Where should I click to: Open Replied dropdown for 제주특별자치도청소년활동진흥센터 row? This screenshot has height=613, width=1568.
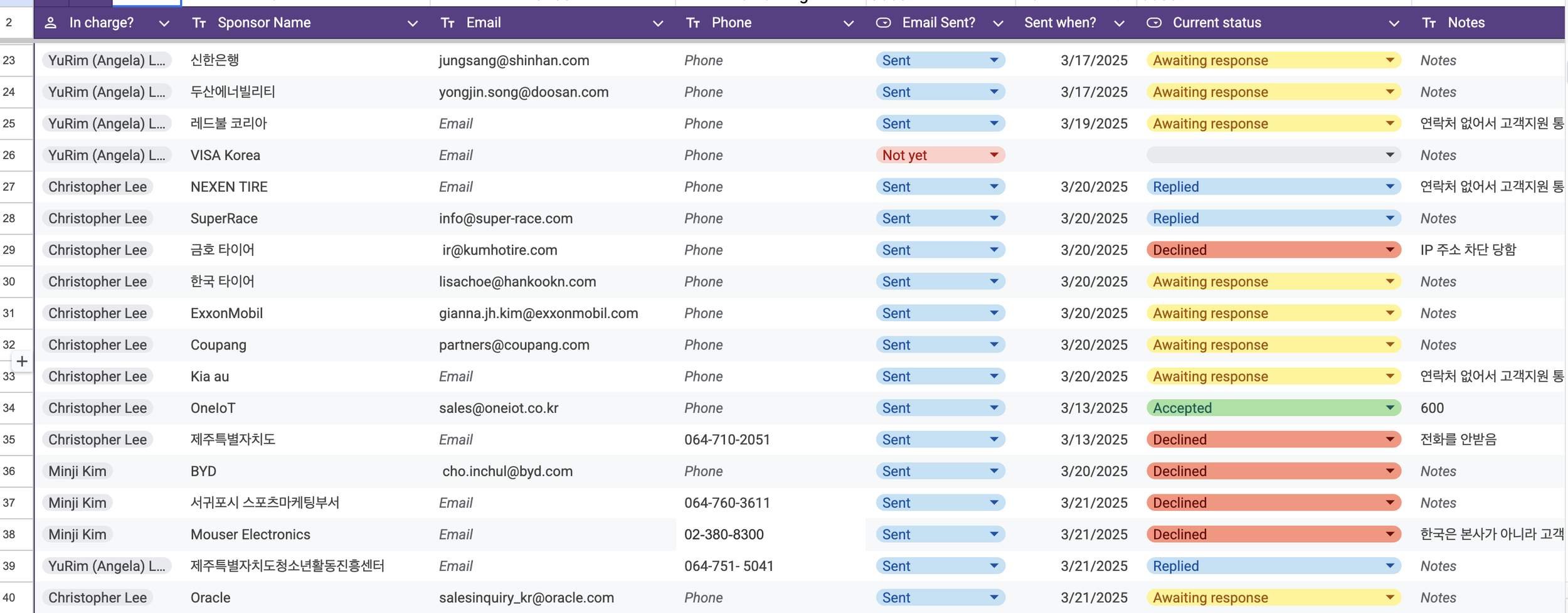[x=1274, y=566]
